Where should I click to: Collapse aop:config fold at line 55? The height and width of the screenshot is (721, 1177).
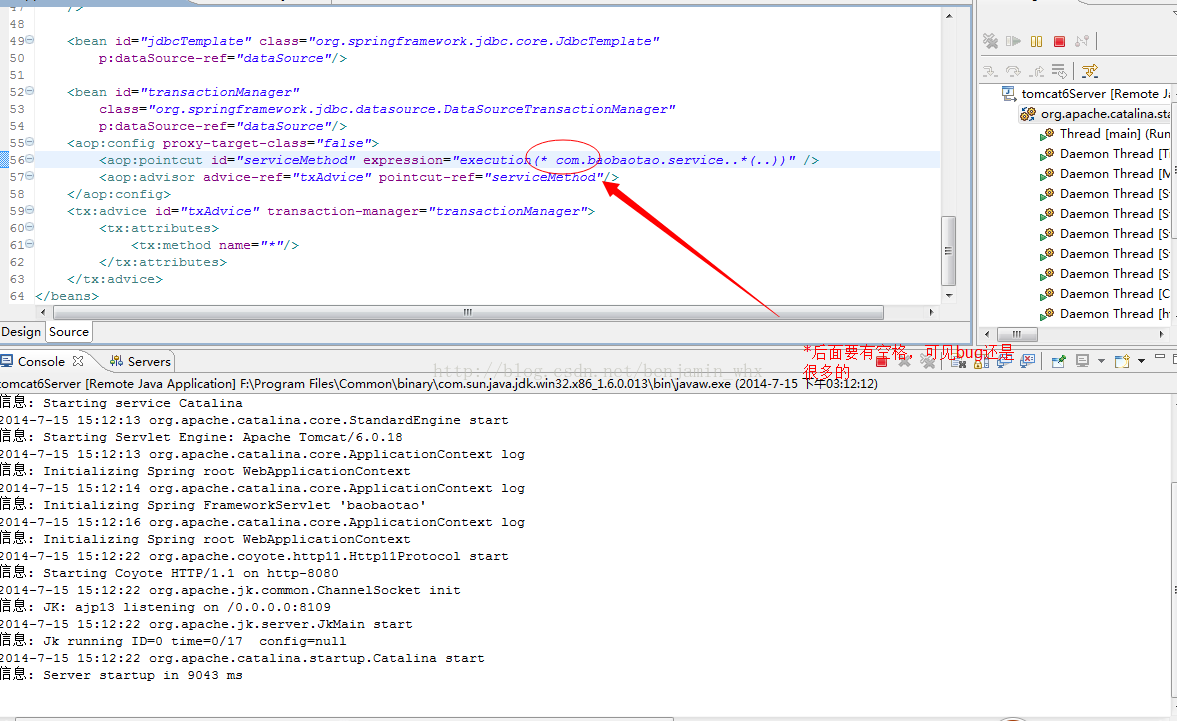[x=30, y=142]
